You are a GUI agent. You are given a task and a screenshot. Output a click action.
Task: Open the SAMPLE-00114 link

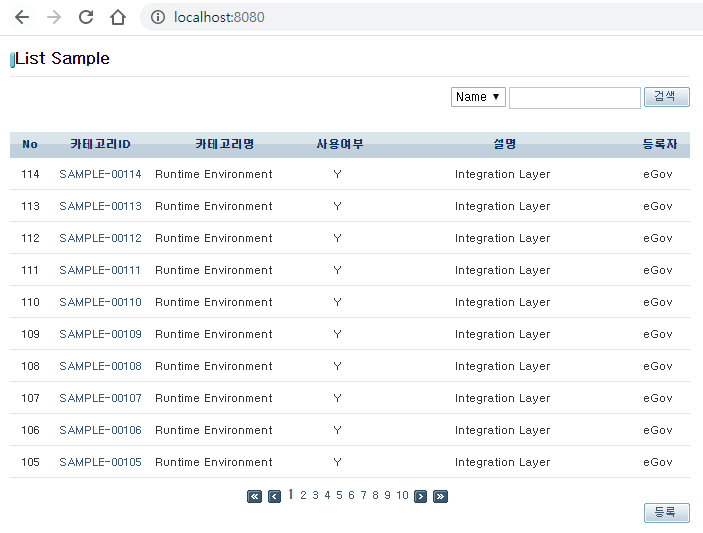click(x=100, y=174)
